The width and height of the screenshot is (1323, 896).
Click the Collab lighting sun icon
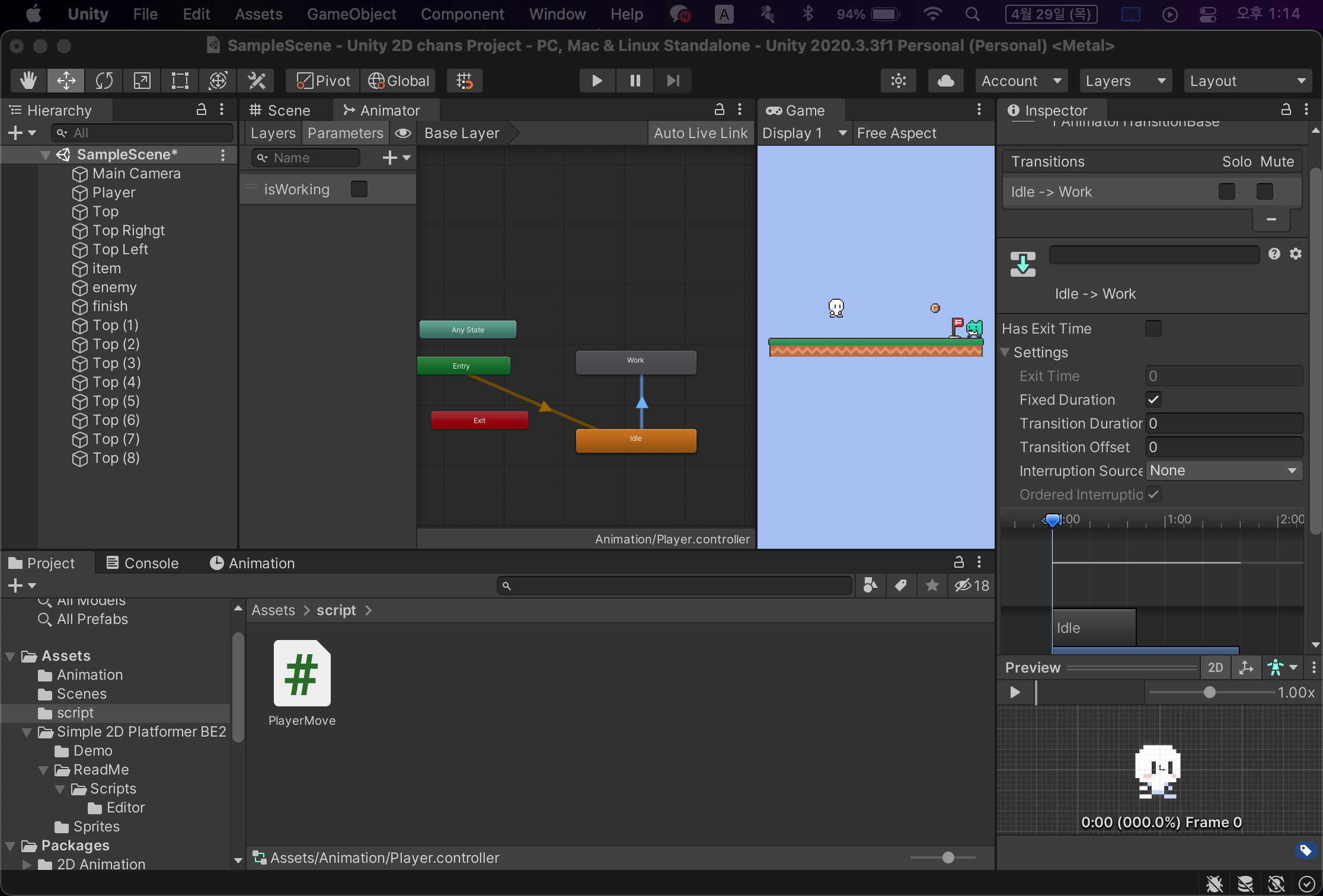[x=899, y=81]
